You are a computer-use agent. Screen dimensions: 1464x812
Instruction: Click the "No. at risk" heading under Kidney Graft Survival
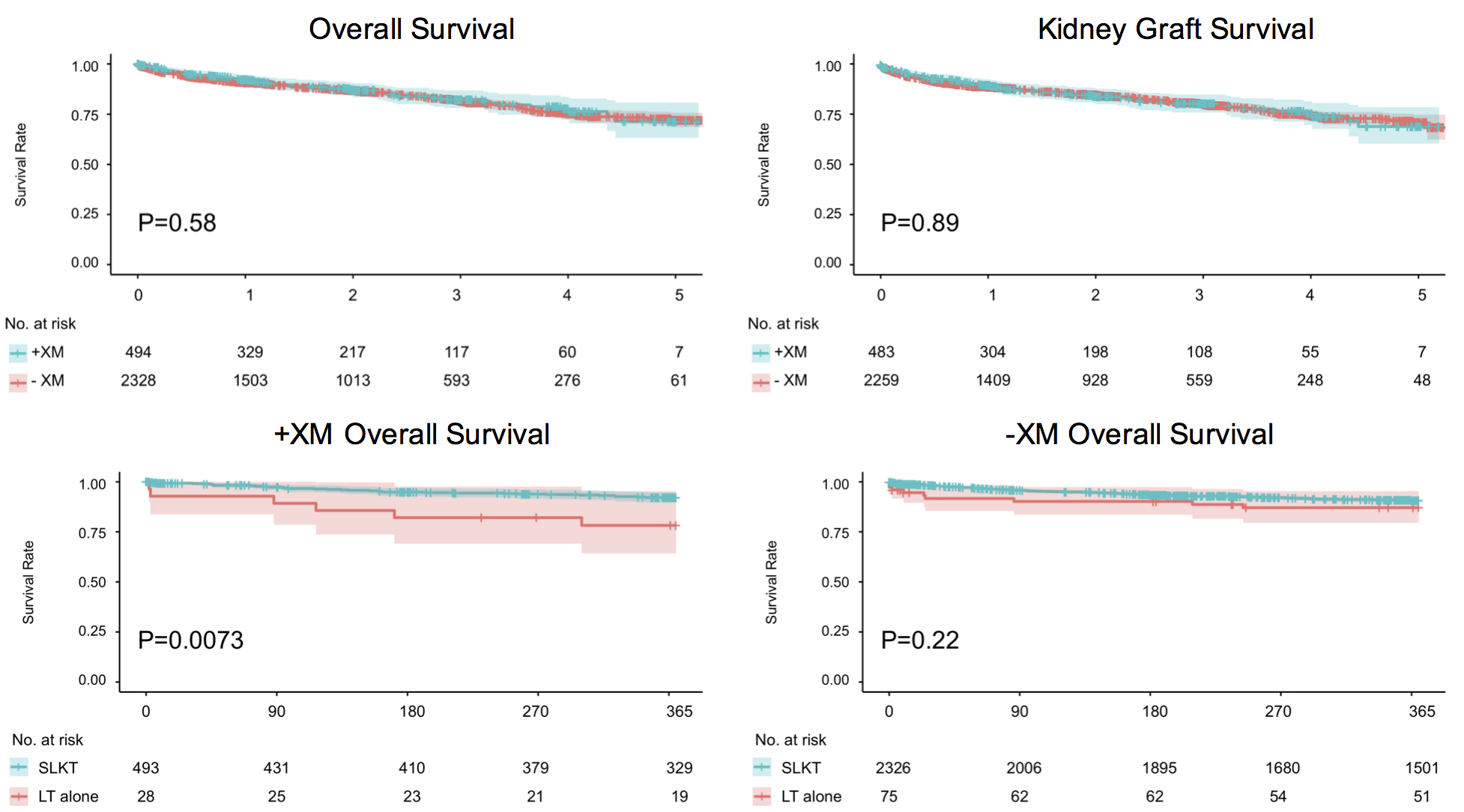783,324
